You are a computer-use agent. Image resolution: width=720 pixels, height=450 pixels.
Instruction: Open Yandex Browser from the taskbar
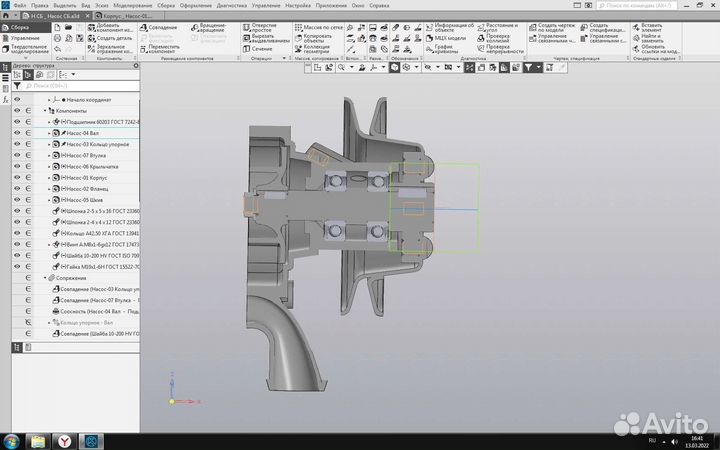click(64, 440)
